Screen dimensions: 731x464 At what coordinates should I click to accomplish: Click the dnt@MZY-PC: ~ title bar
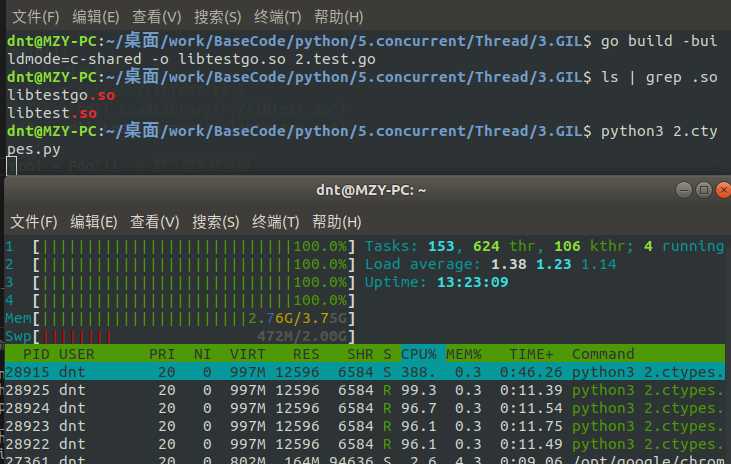[371, 190]
